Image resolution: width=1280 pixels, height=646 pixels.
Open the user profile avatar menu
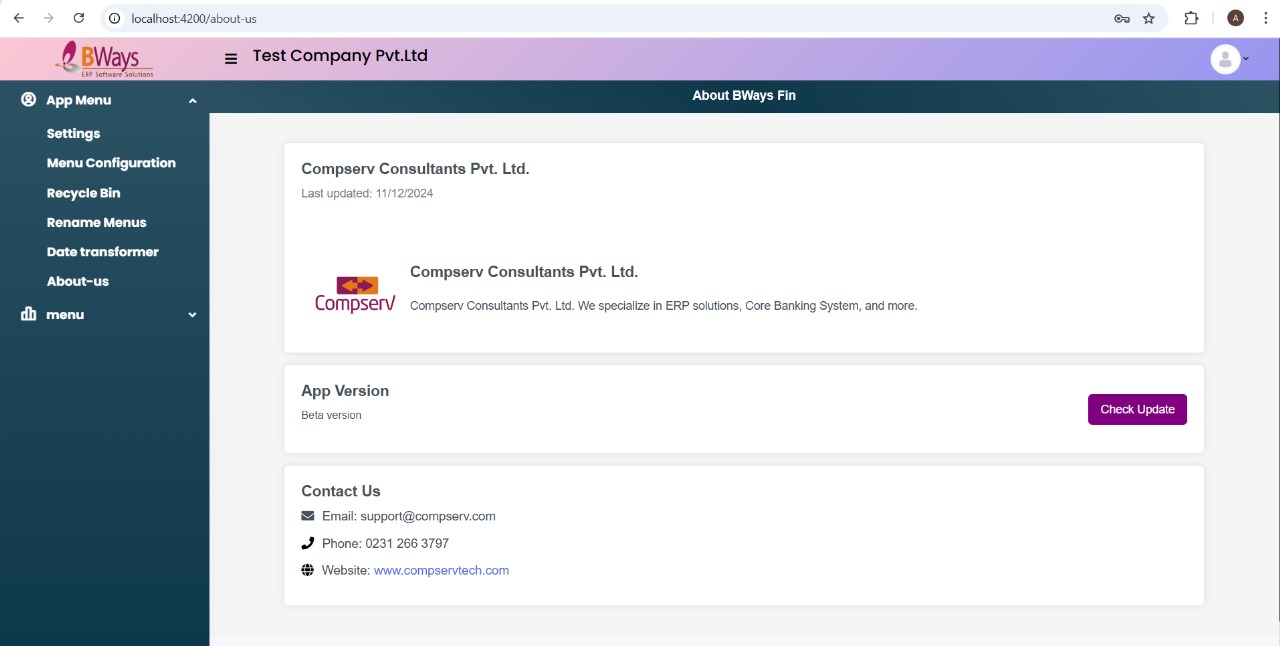pos(1226,59)
